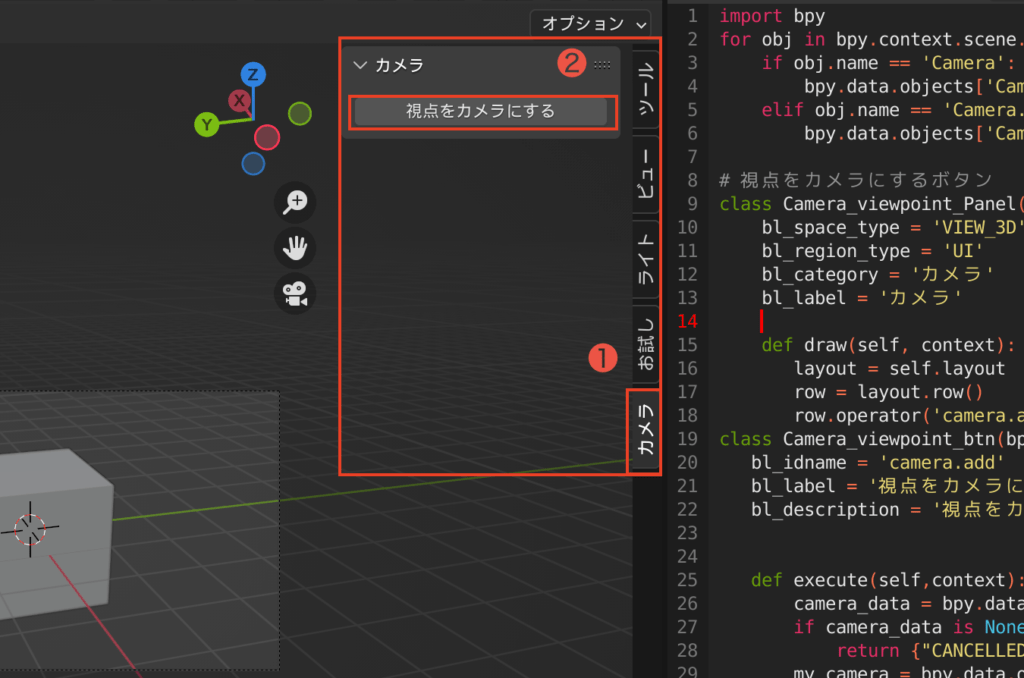1024x678 pixels.
Task: Select the Zoom In magnifier icon
Action: (x=294, y=202)
